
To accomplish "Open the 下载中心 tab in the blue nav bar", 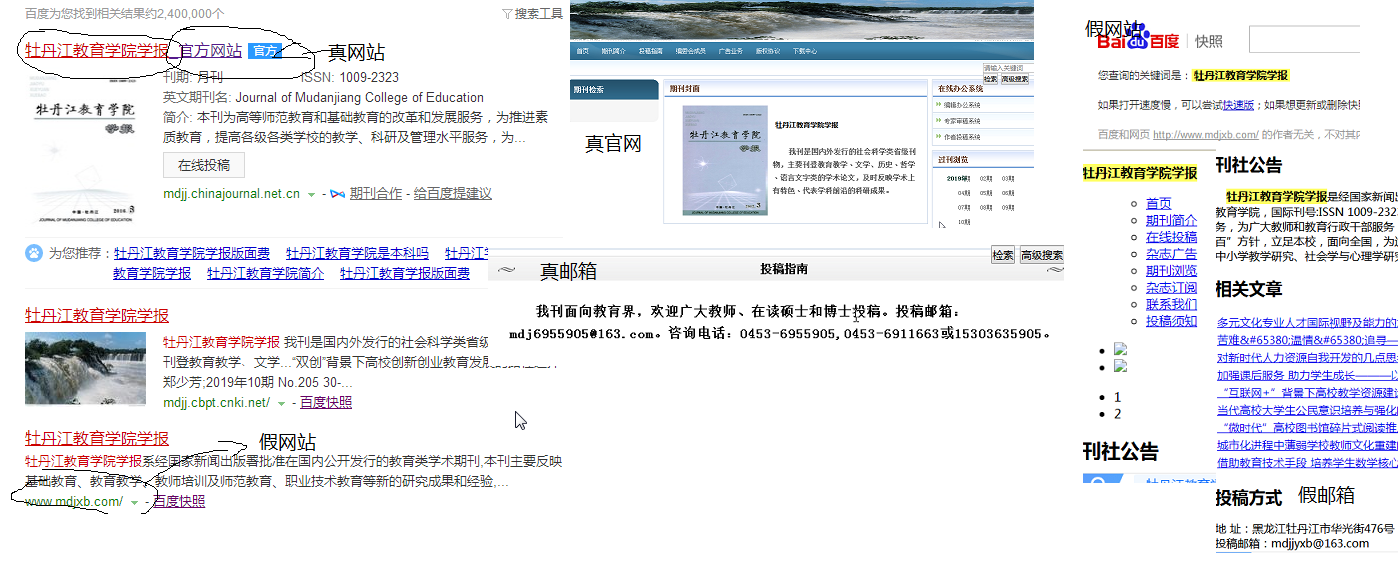I will pos(805,51).
